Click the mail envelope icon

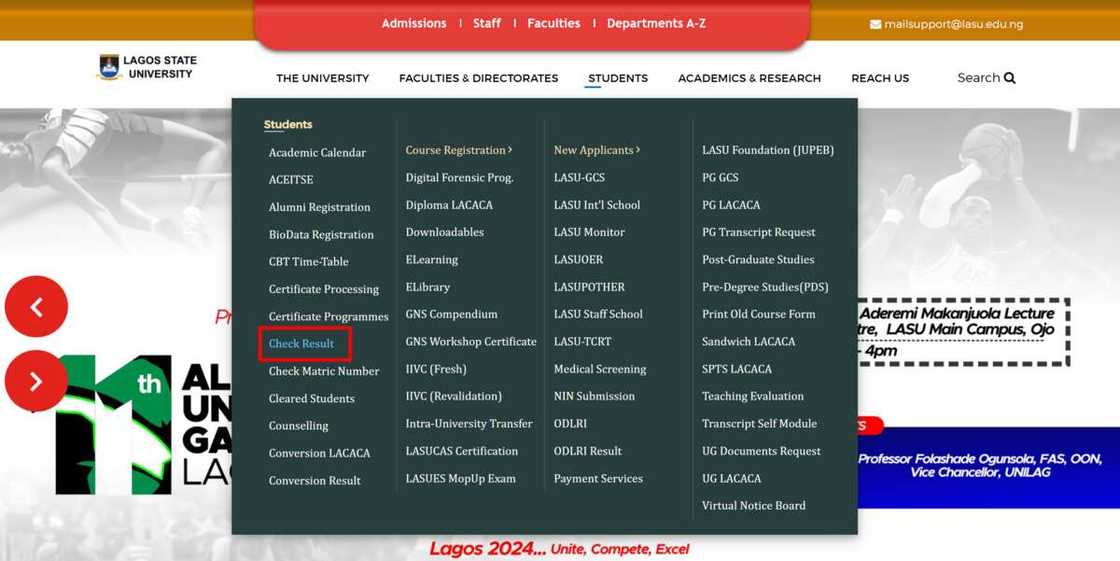pyautogui.click(x=875, y=24)
